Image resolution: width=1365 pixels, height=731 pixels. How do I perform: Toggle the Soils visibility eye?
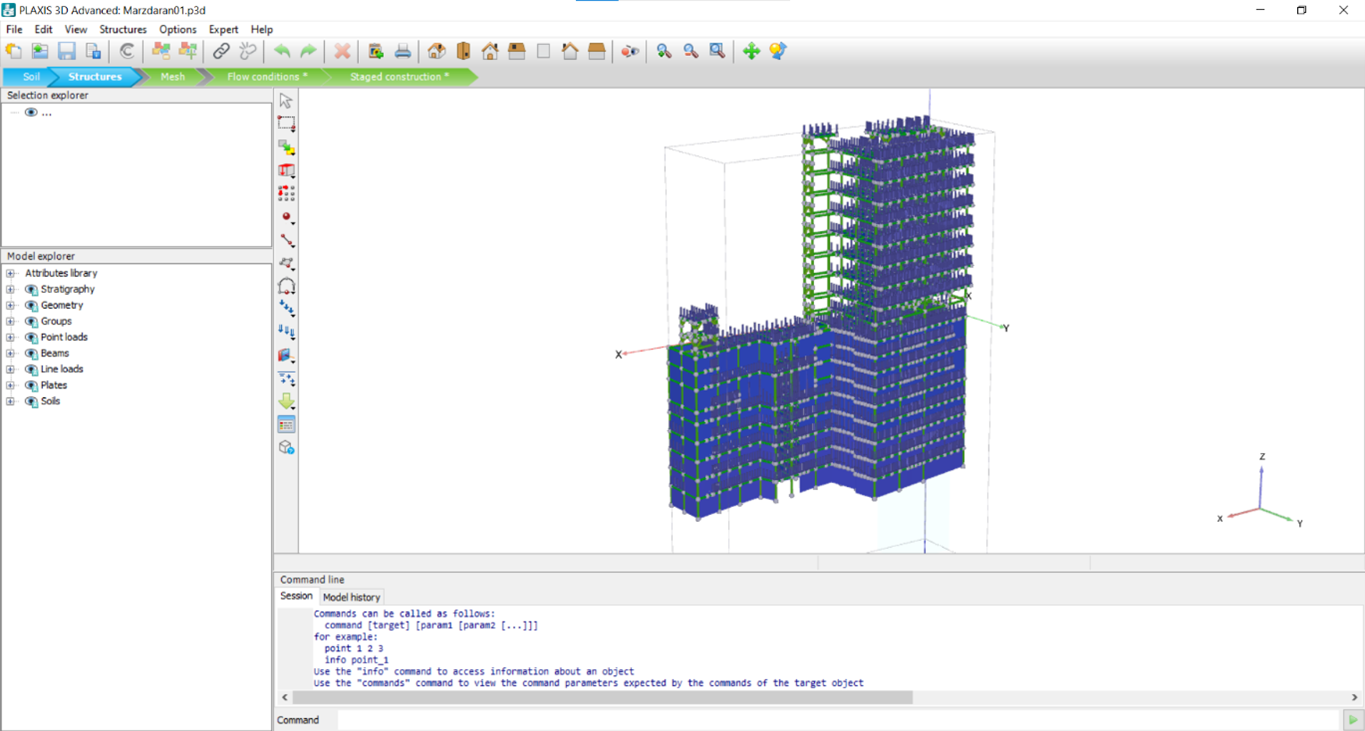pos(31,401)
